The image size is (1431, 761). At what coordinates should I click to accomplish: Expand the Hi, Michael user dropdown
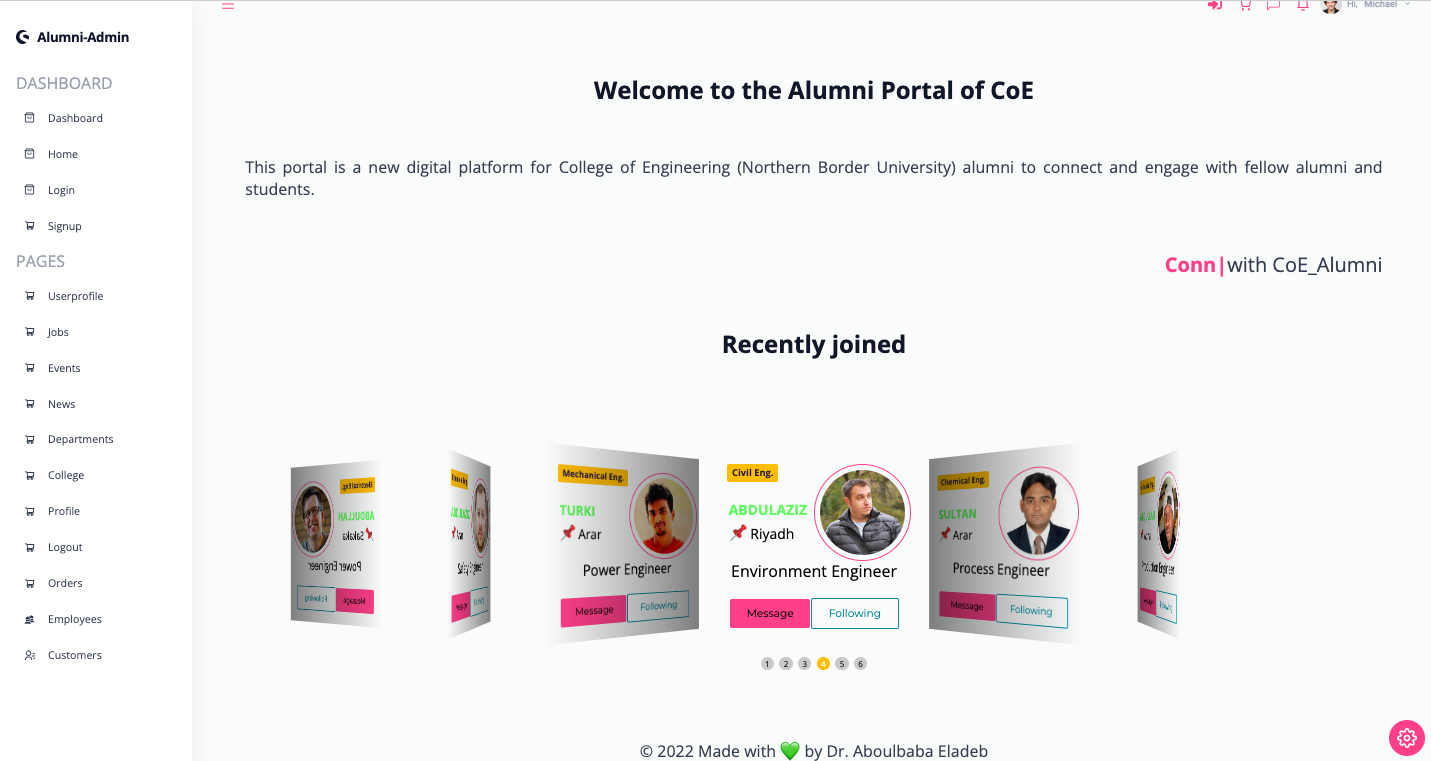(x=1378, y=5)
